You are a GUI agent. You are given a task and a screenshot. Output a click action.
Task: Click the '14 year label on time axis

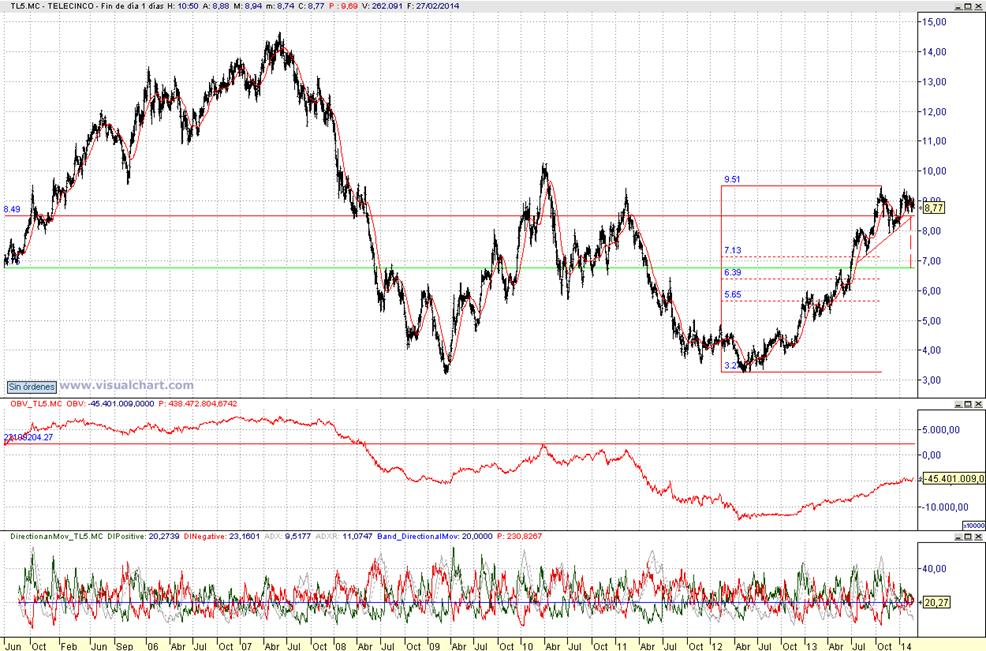point(906,646)
